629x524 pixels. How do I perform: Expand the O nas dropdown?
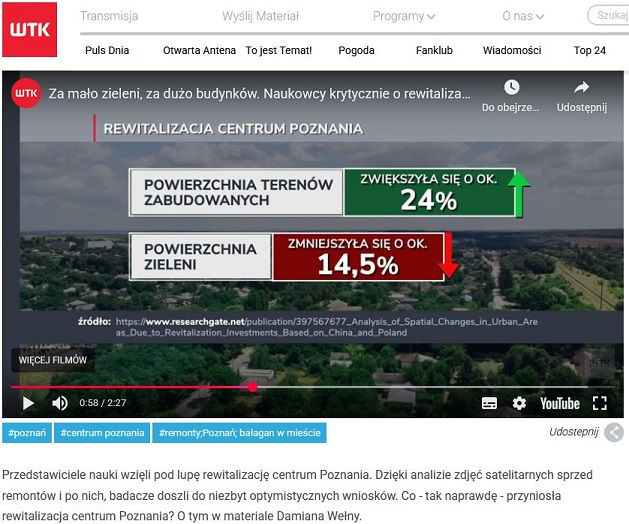(x=523, y=16)
